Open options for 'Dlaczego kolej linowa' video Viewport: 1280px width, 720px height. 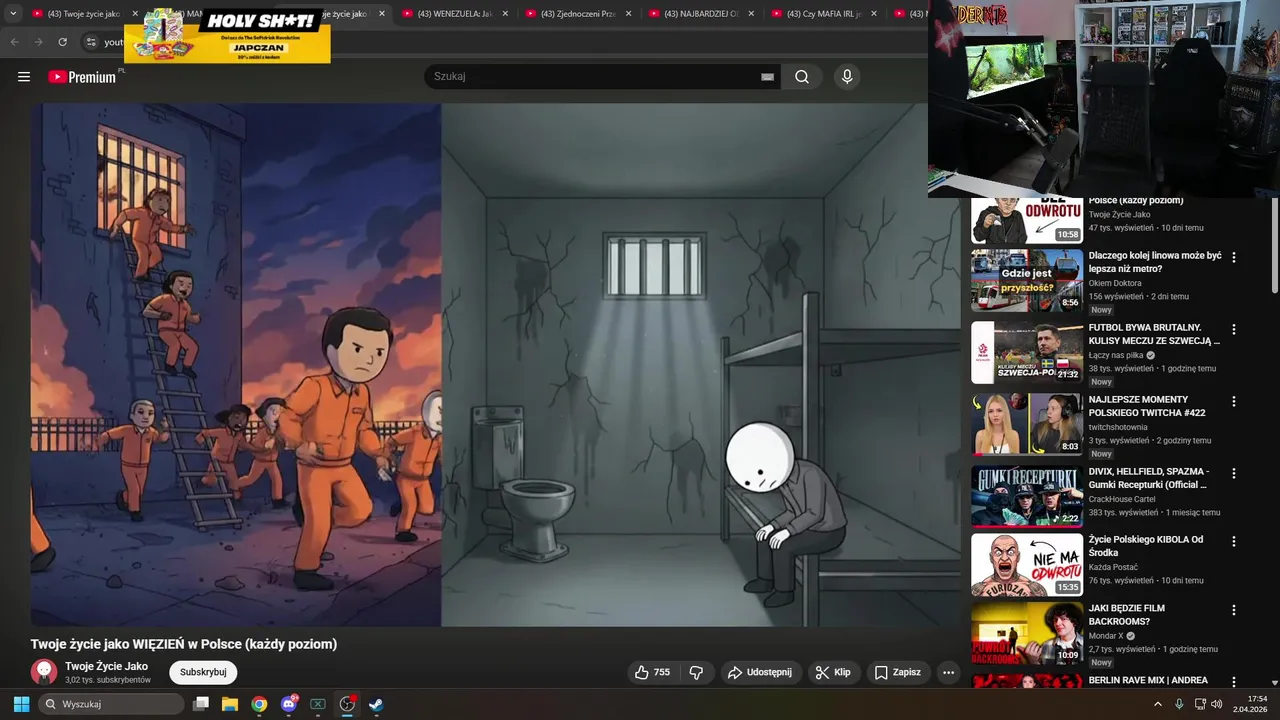click(x=1234, y=257)
